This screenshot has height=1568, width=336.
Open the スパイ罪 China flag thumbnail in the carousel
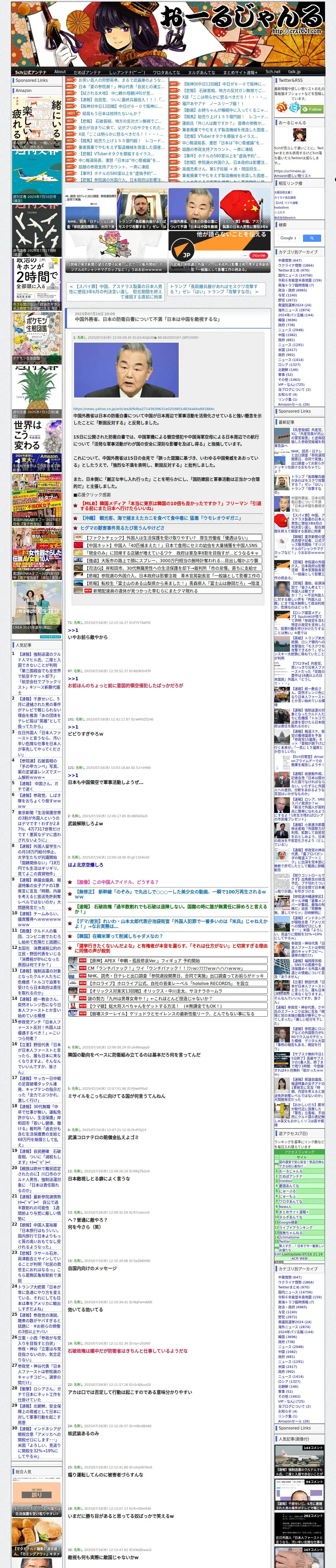coord(245,209)
